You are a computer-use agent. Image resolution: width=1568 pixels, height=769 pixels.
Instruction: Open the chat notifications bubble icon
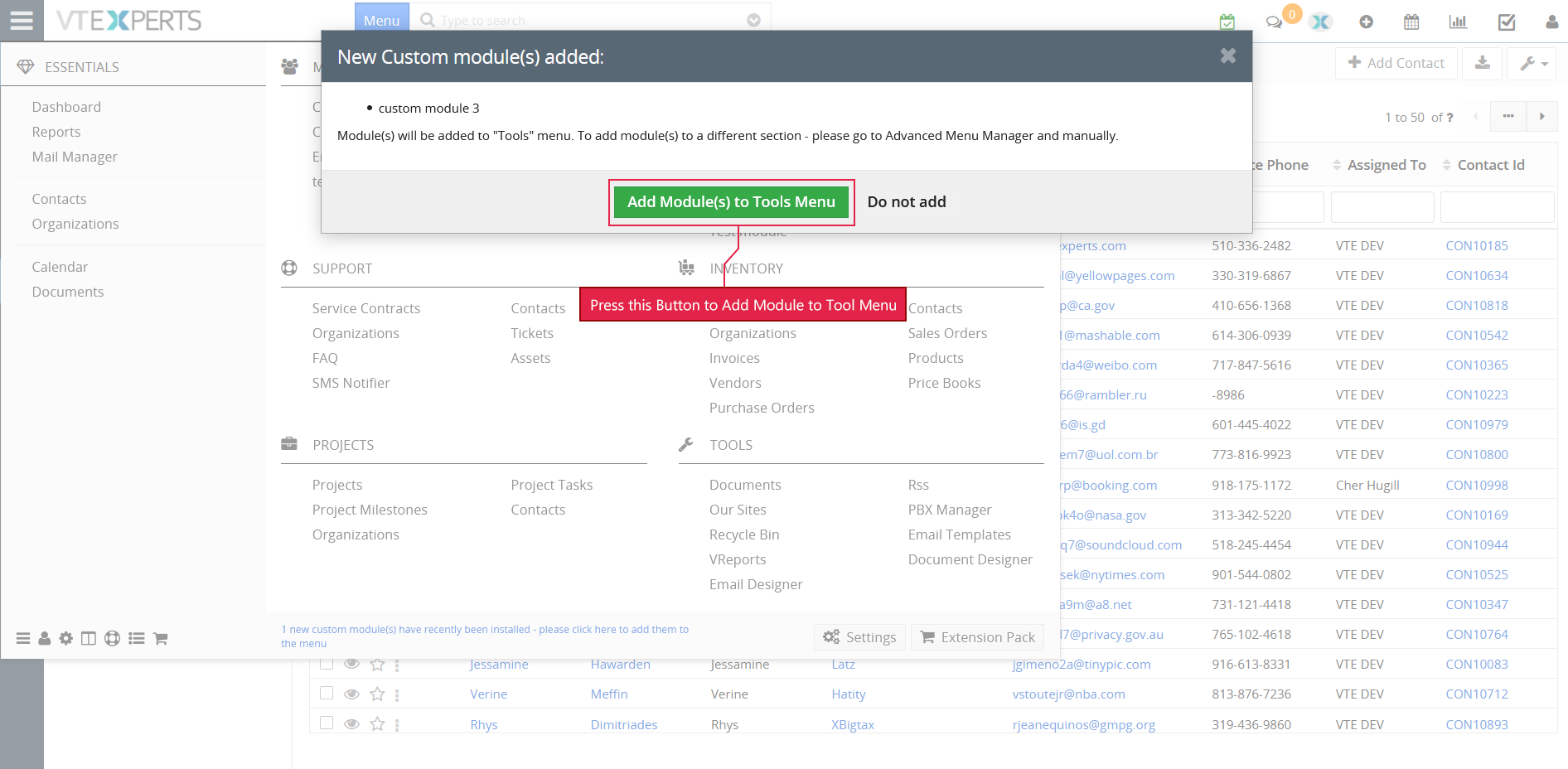tap(1274, 22)
